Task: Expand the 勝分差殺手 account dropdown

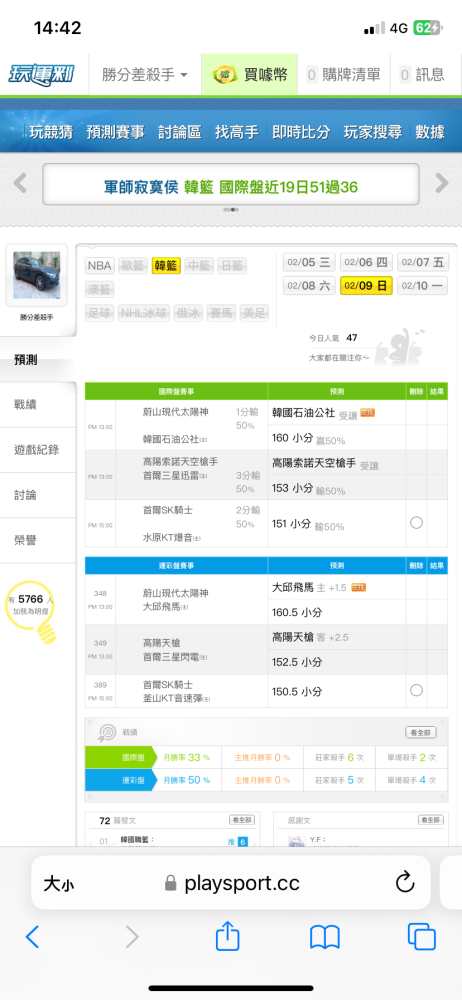Action: pos(145,75)
